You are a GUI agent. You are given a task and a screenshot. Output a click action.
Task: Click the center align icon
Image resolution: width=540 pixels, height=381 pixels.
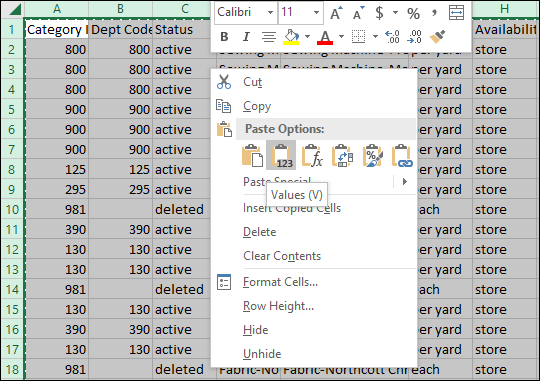(269, 36)
